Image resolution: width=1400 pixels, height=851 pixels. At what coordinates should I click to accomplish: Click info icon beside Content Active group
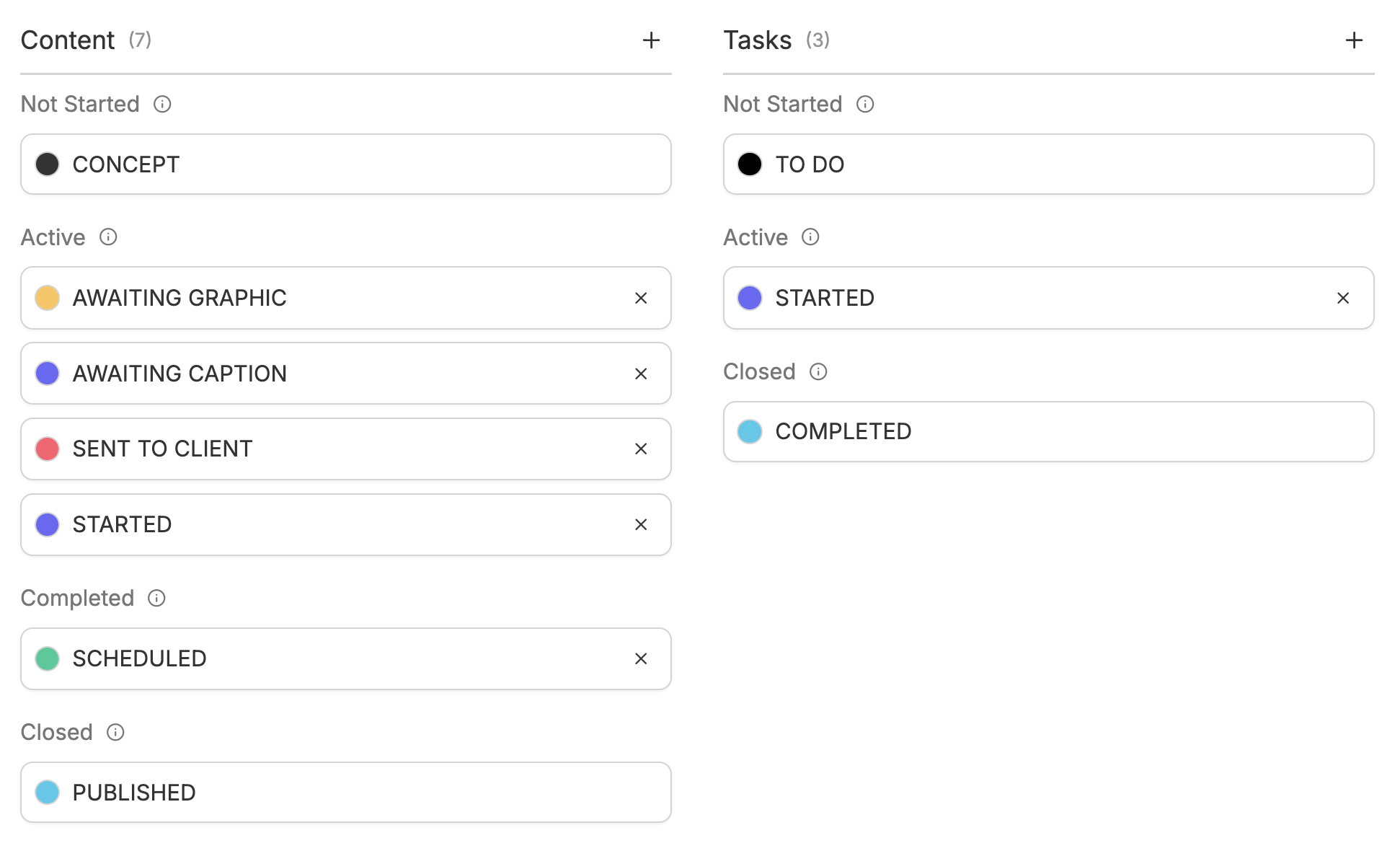coord(108,237)
